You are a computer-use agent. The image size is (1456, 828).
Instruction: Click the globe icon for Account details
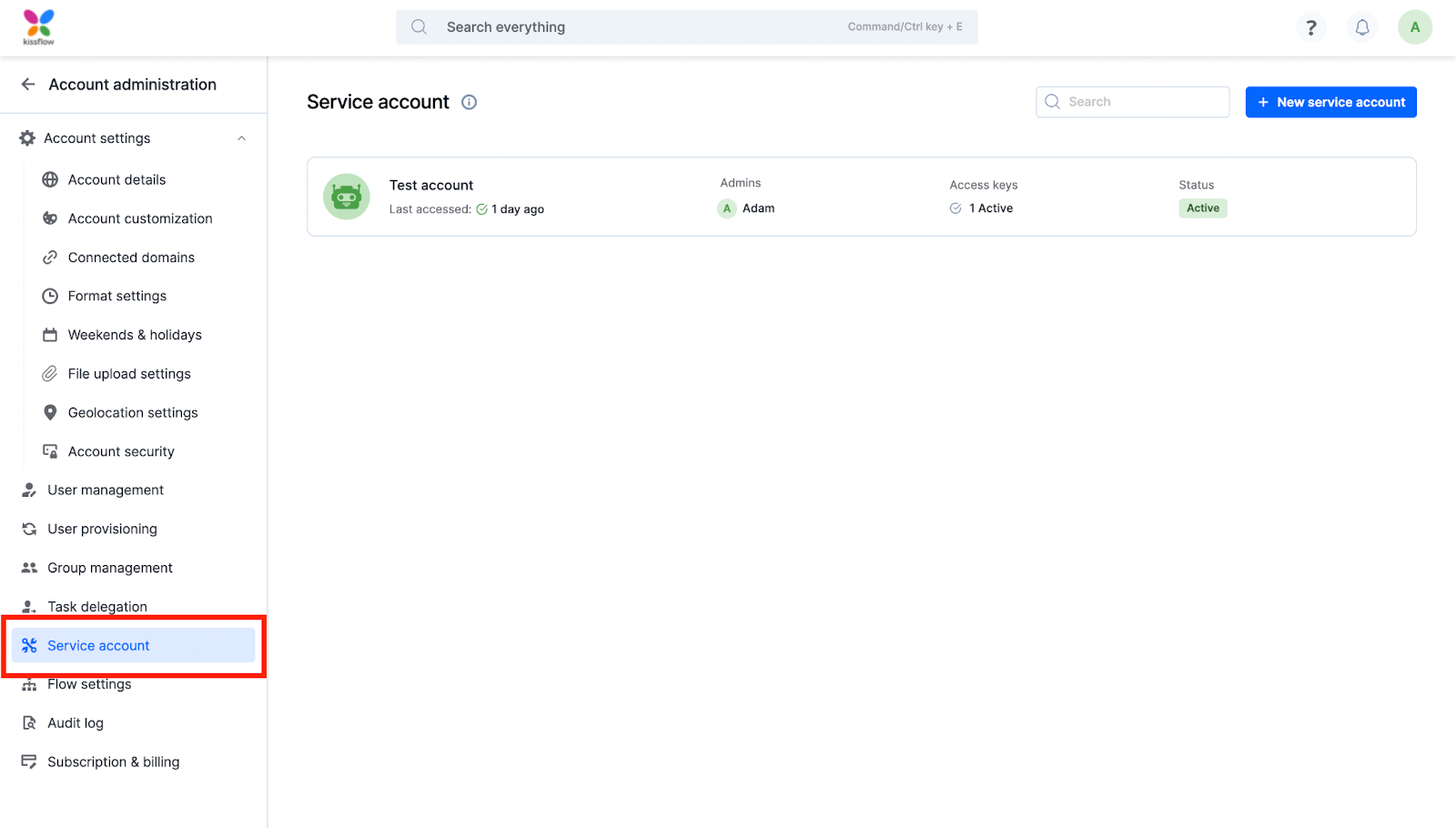point(50,179)
